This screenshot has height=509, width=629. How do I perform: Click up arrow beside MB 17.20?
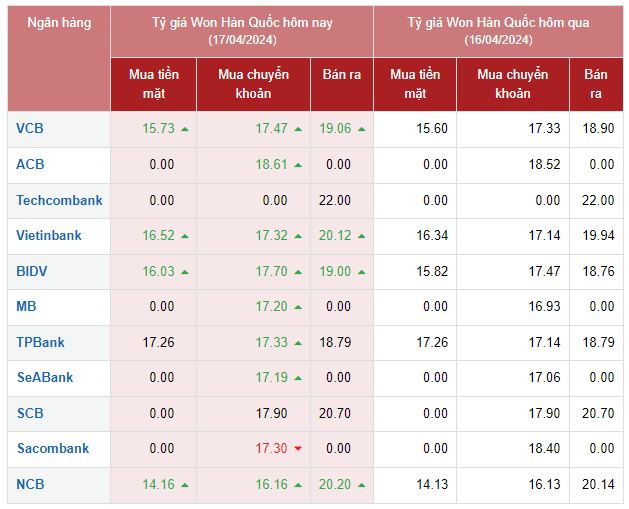pos(298,307)
